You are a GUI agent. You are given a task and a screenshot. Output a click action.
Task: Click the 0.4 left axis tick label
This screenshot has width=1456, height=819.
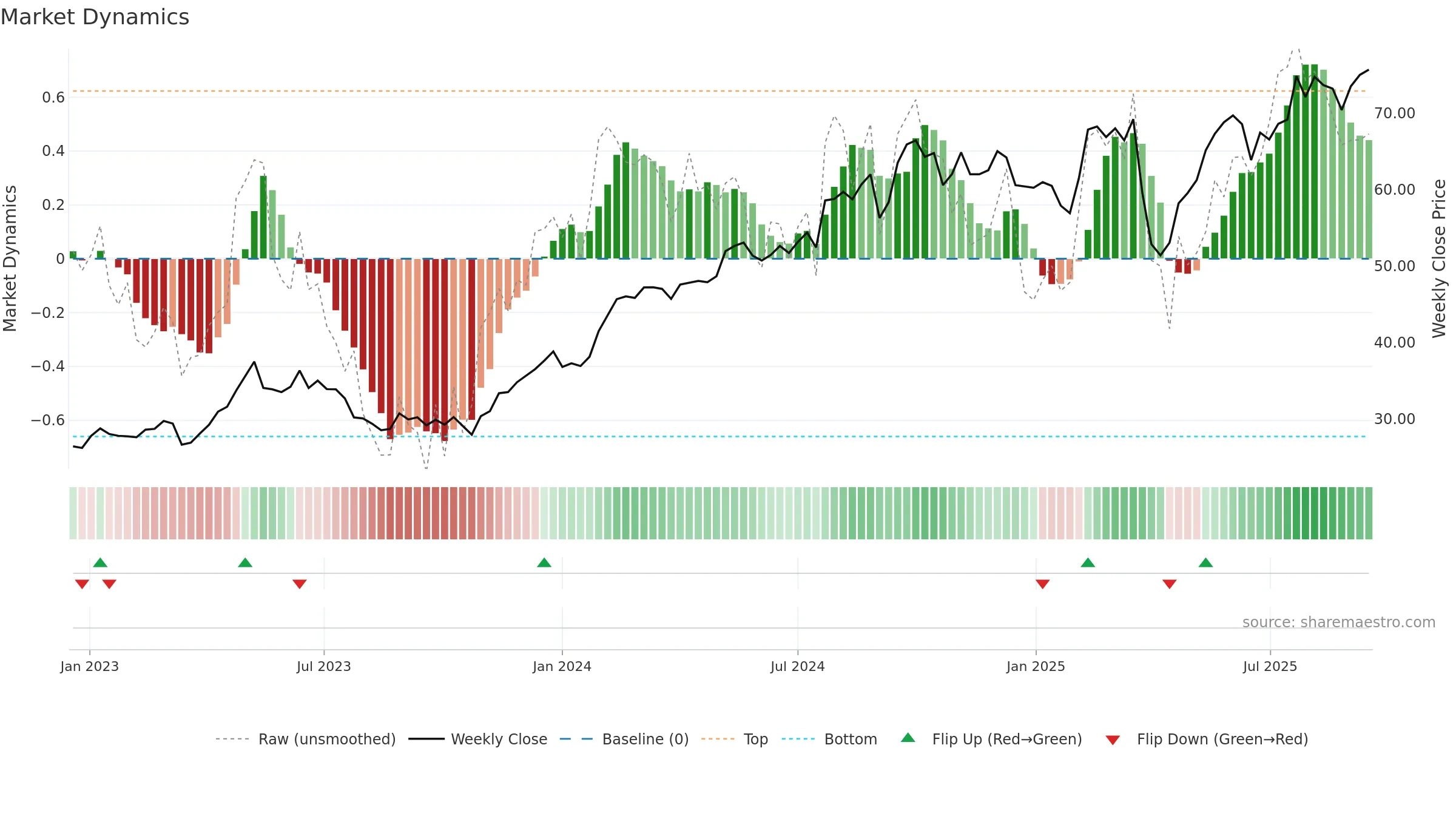pyautogui.click(x=53, y=150)
